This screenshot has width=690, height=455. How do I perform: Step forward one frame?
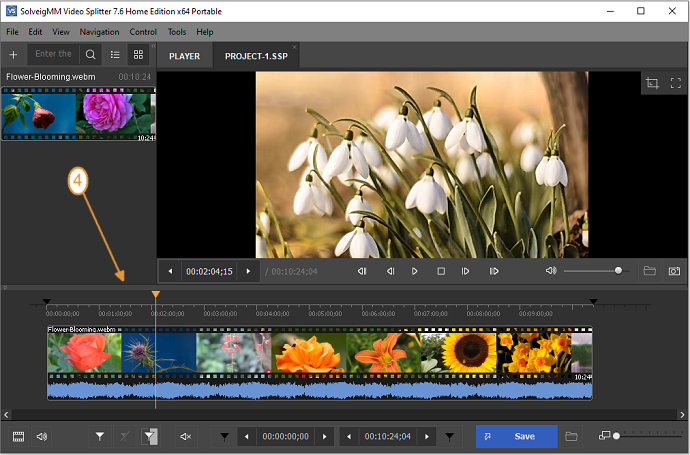[465, 272]
